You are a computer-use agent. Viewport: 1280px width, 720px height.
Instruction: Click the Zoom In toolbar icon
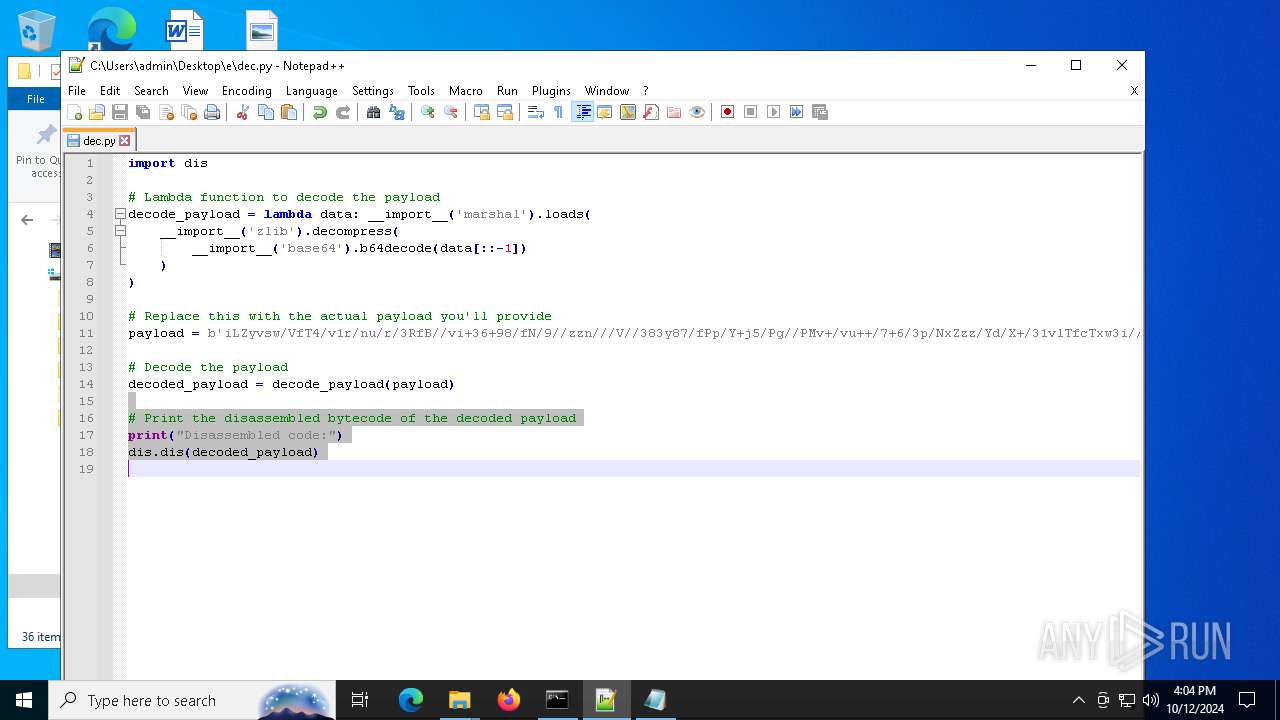[x=427, y=112]
